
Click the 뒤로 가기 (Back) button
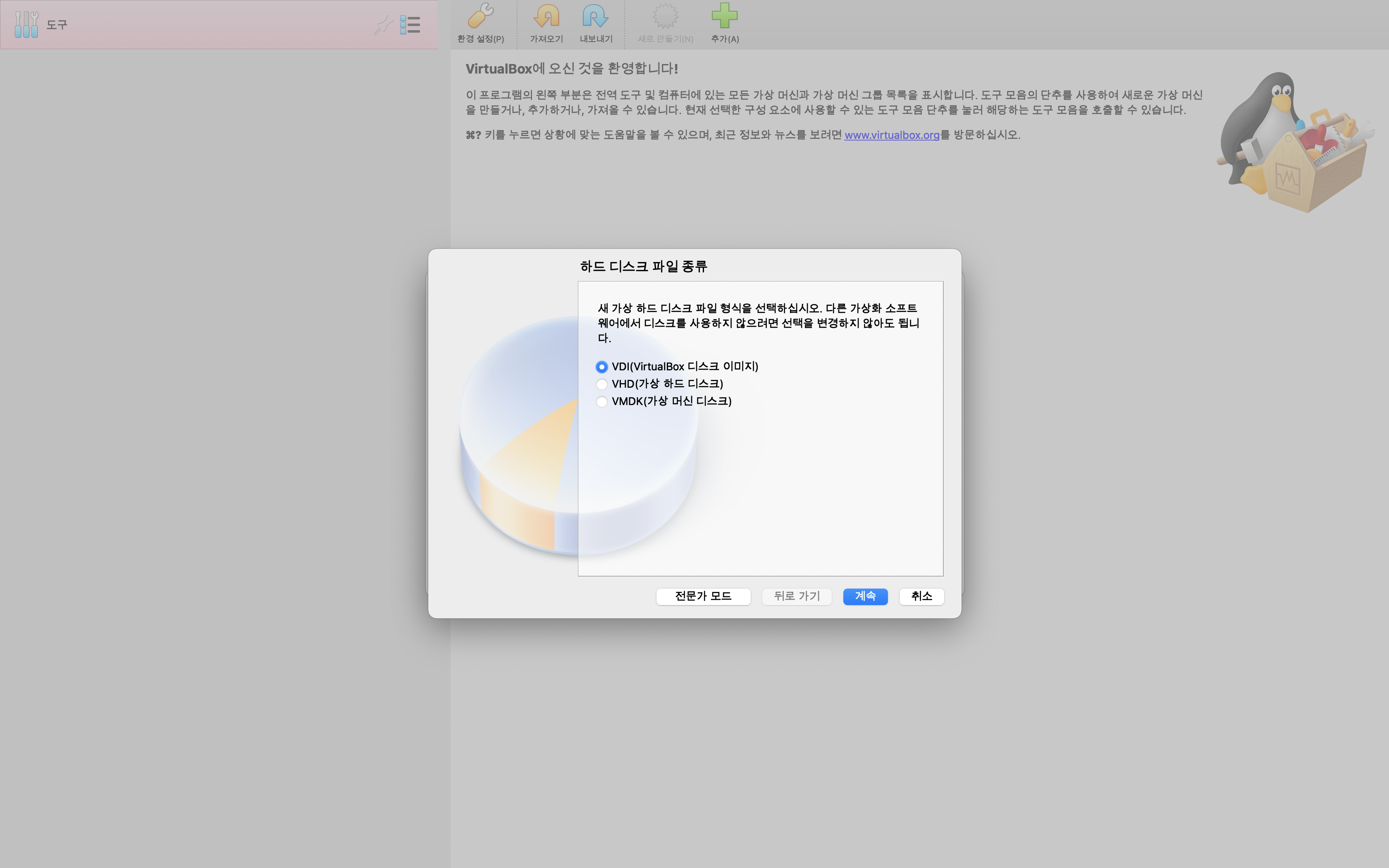click(797, 596)
